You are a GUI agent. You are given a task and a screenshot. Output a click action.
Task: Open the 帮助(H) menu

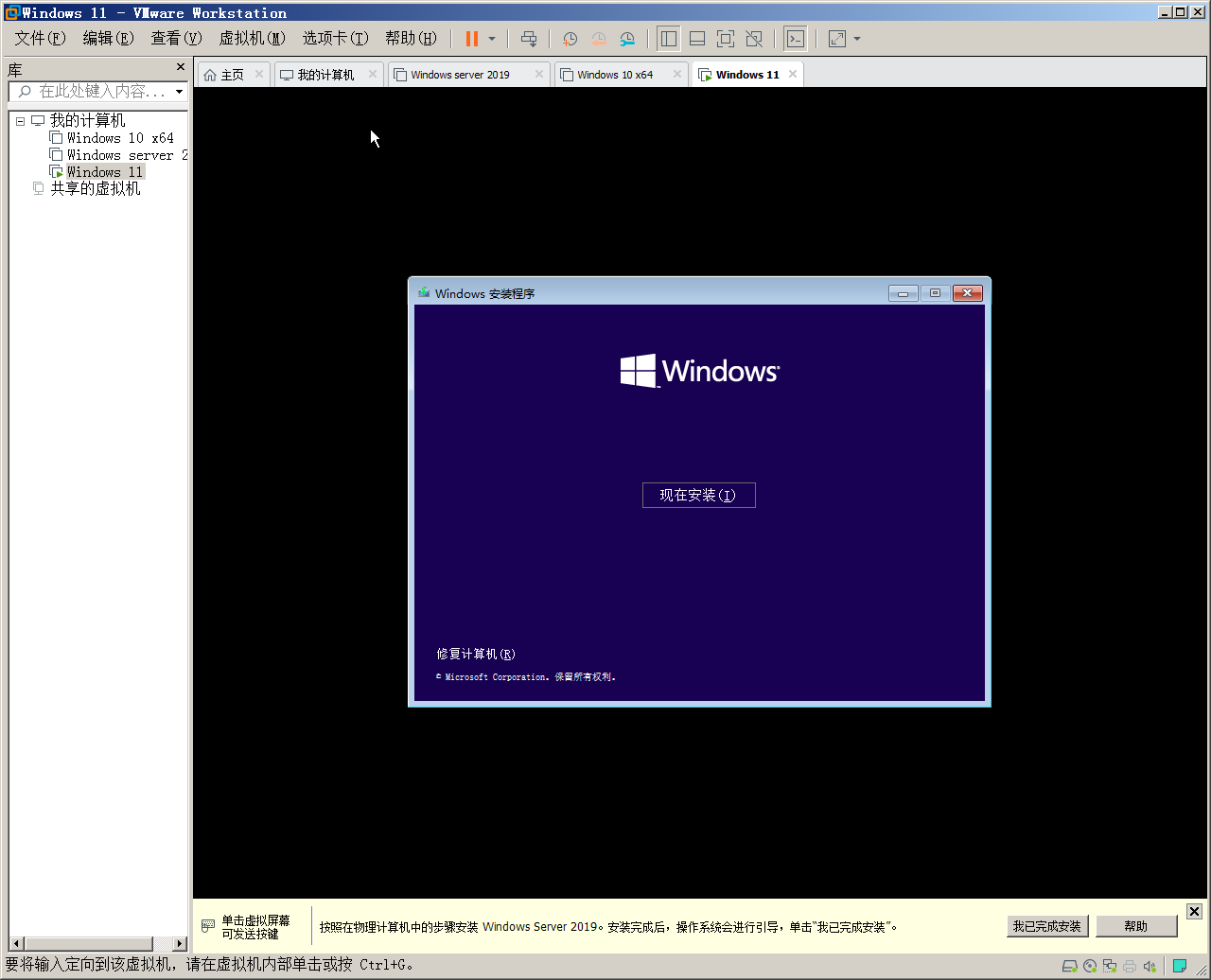coord(411,38)
